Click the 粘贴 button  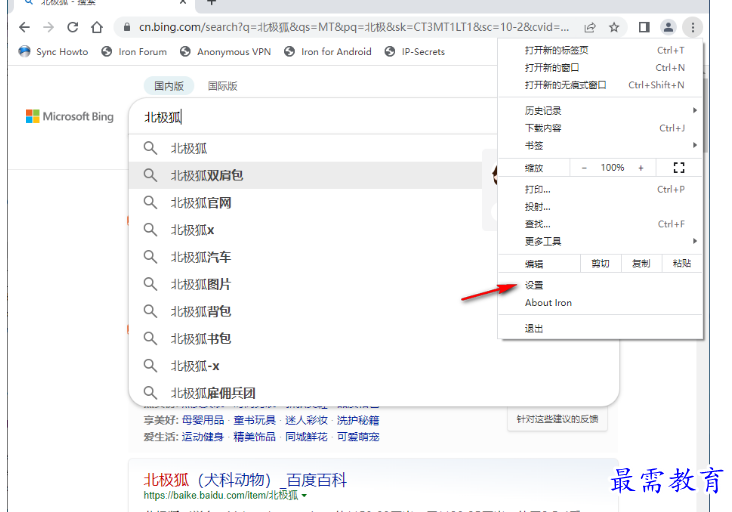(x=682, y=264)
